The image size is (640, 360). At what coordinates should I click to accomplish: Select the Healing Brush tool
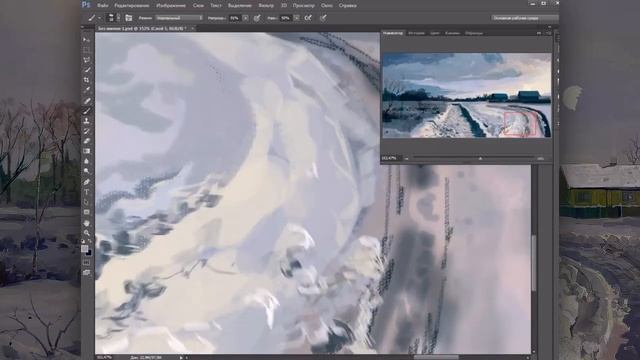point(87,101)
